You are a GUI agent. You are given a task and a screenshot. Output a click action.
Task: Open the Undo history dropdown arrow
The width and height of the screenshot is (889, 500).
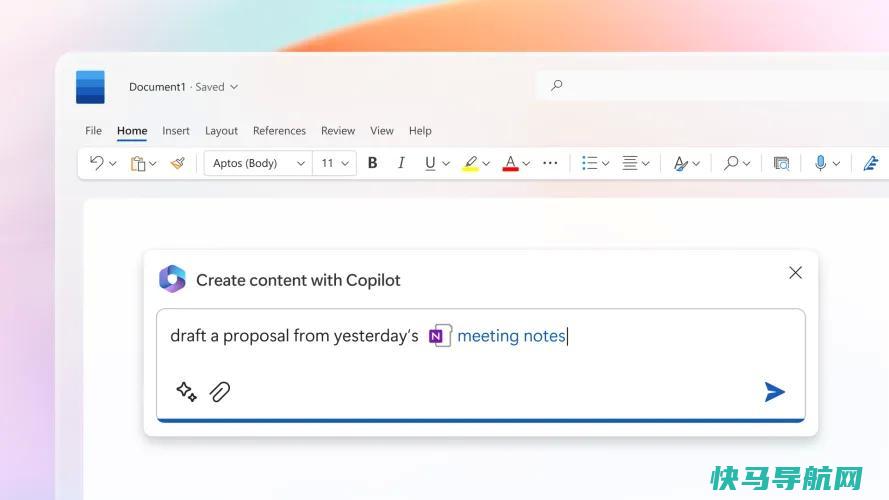click(113, 164)
